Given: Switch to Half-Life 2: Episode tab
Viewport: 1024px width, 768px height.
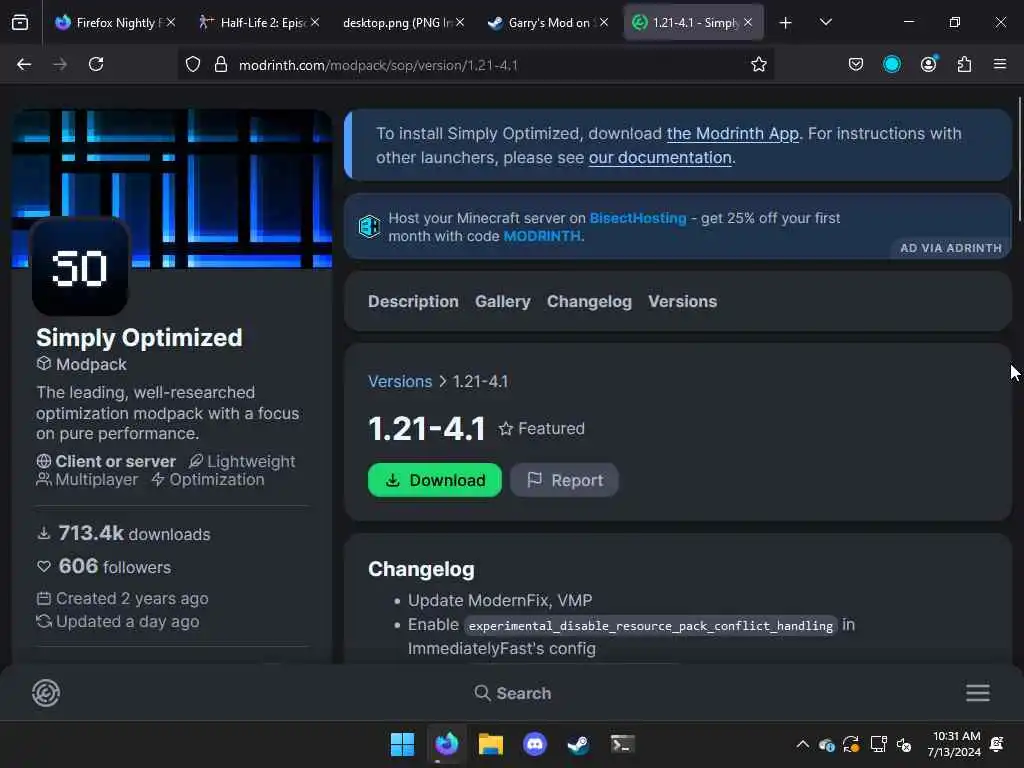Looking at the screenshot, I should point(259,23).
